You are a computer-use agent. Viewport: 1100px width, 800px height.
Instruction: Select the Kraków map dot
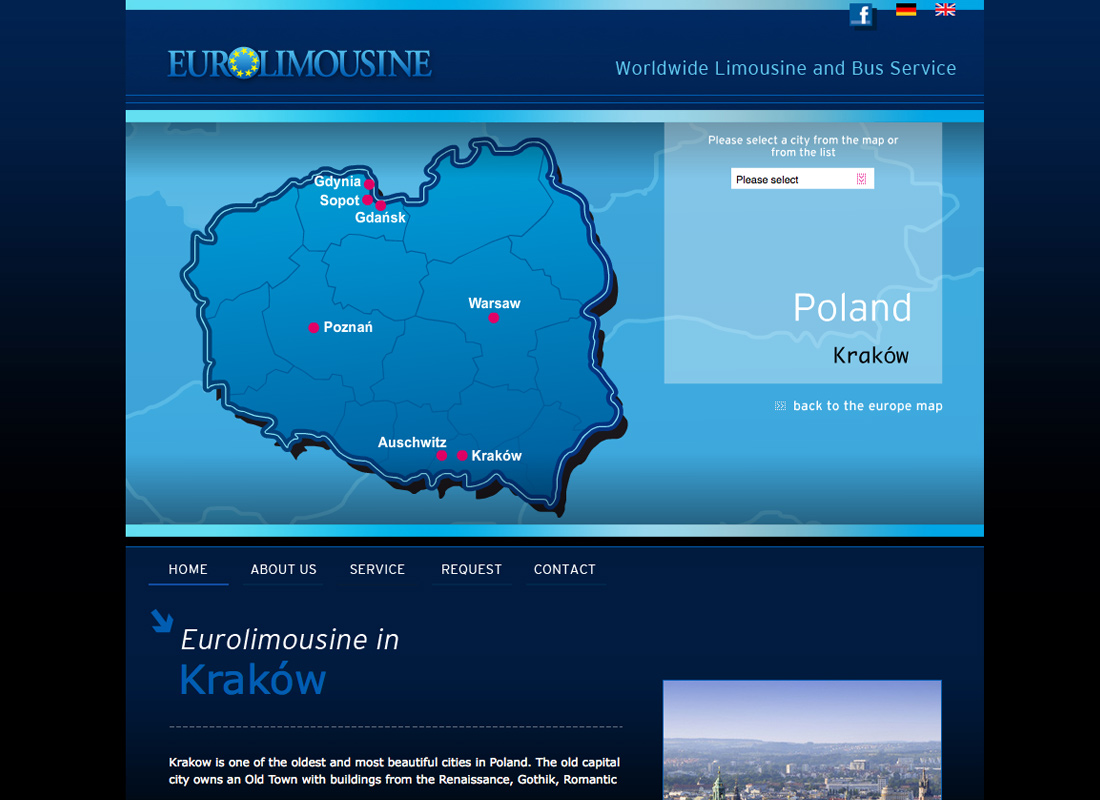tap(462, 455)
